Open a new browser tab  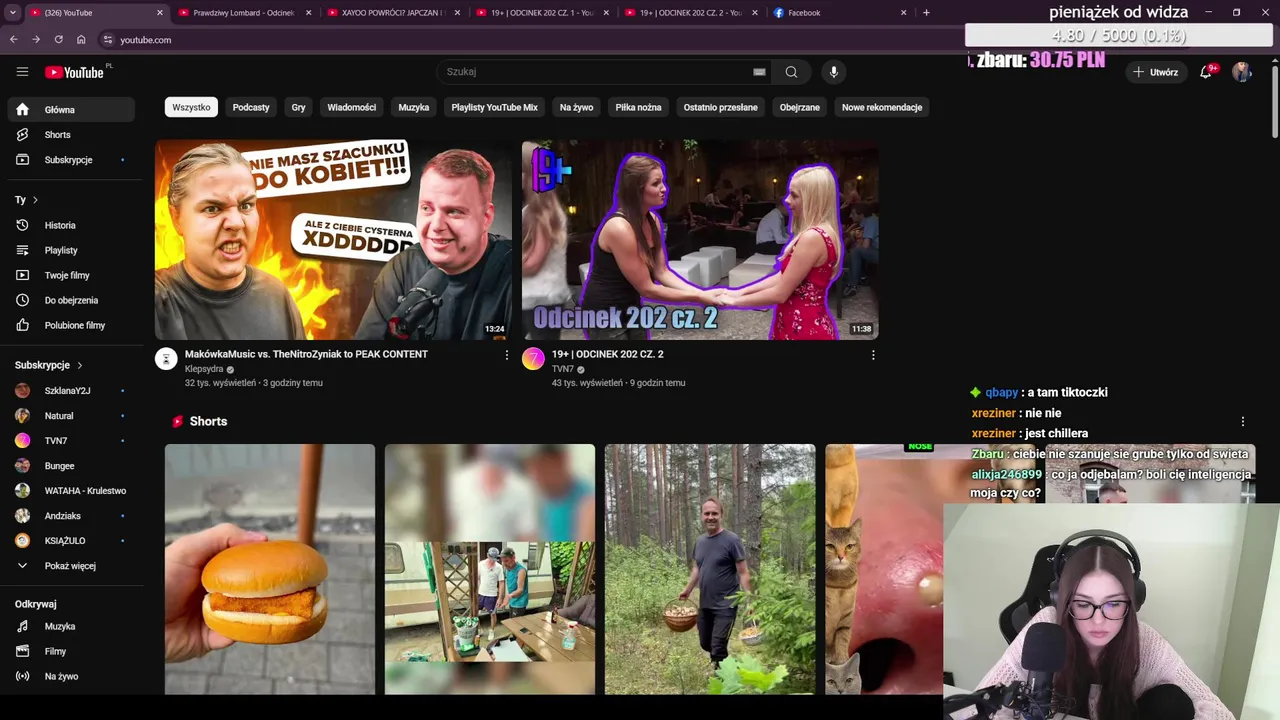coord(926,13)
